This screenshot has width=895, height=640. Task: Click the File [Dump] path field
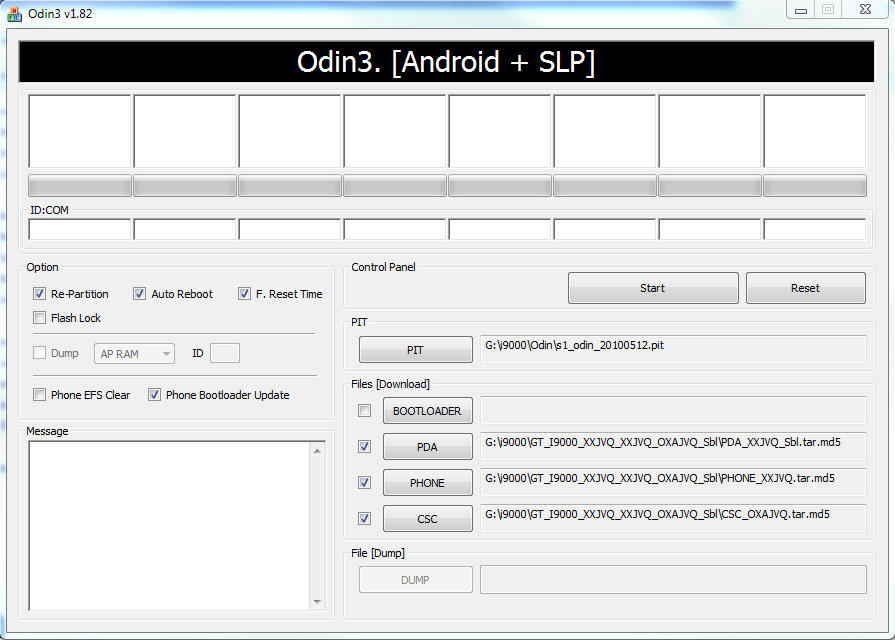[x=674, y=579]
